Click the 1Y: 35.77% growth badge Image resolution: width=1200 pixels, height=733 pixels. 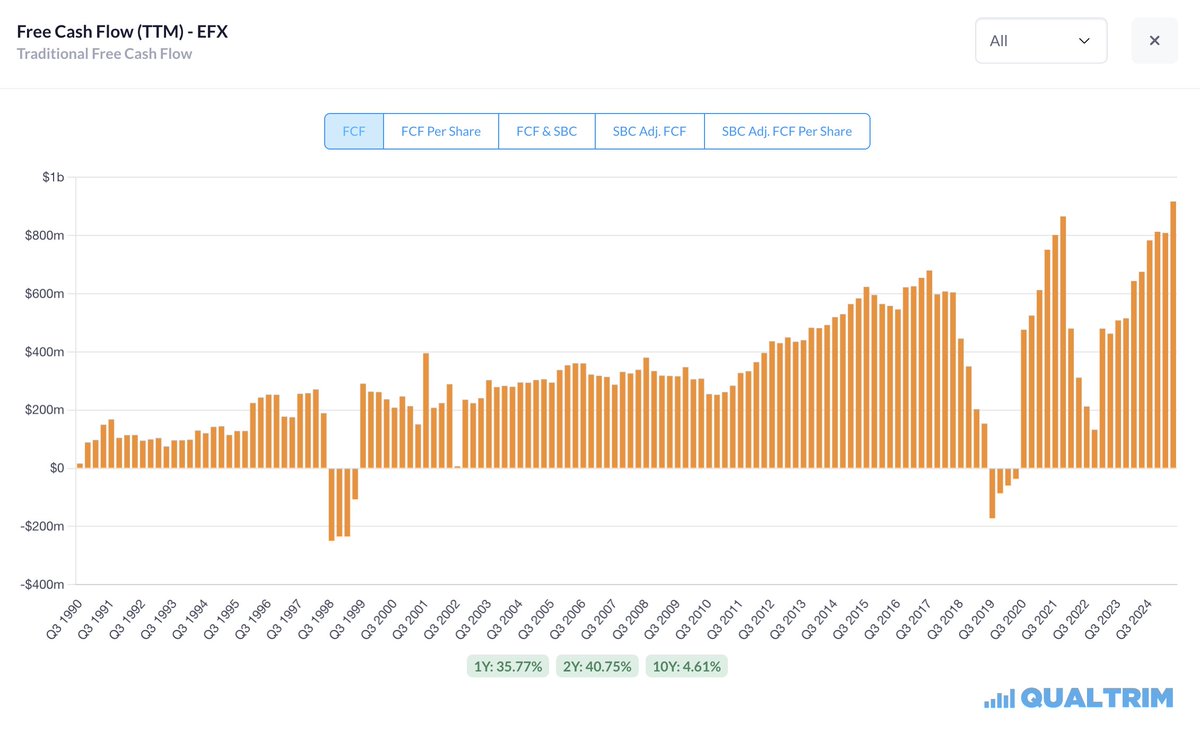click(x=508, y=666)
